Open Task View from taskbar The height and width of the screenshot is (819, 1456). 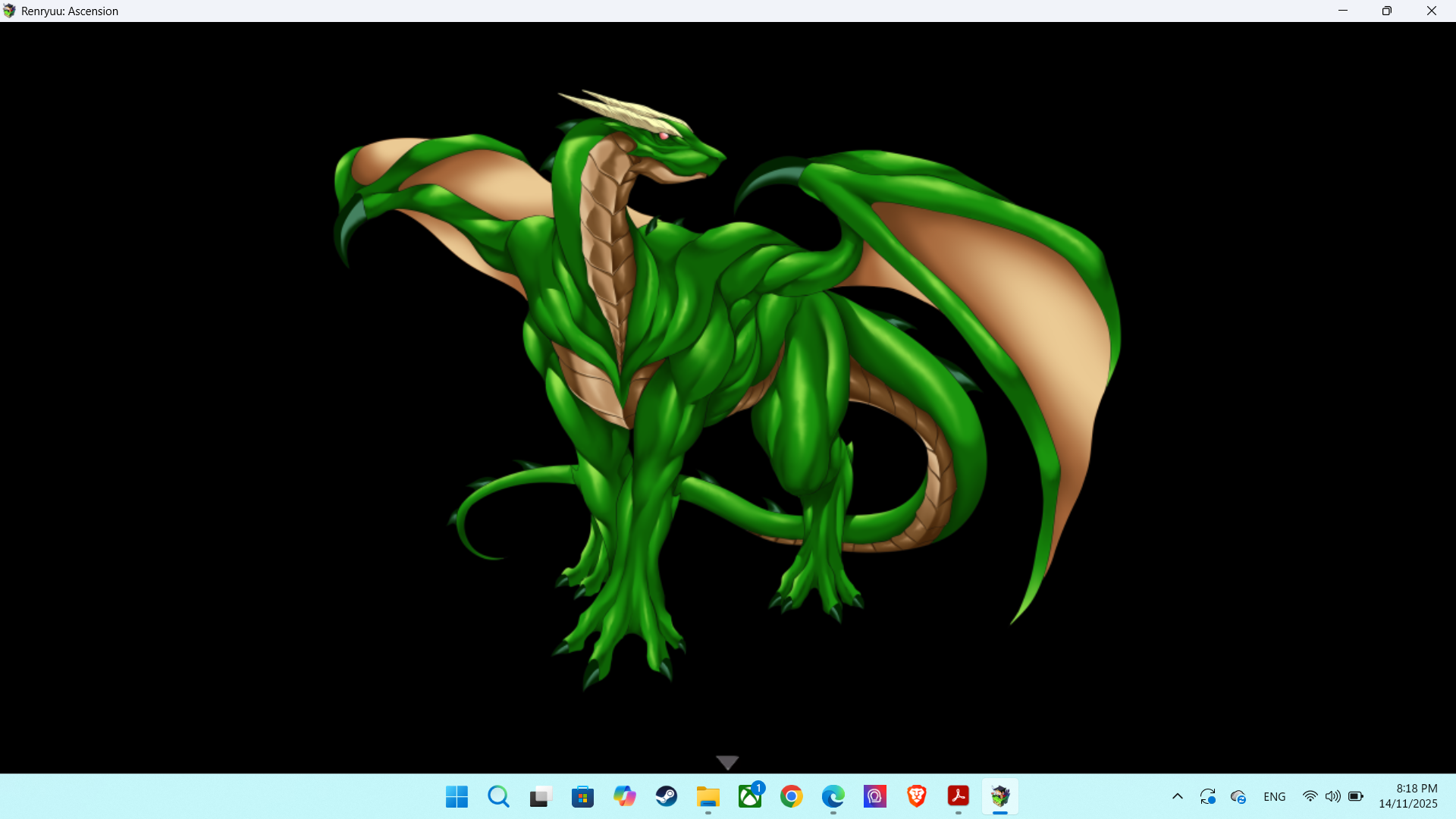tap(540, 796)
